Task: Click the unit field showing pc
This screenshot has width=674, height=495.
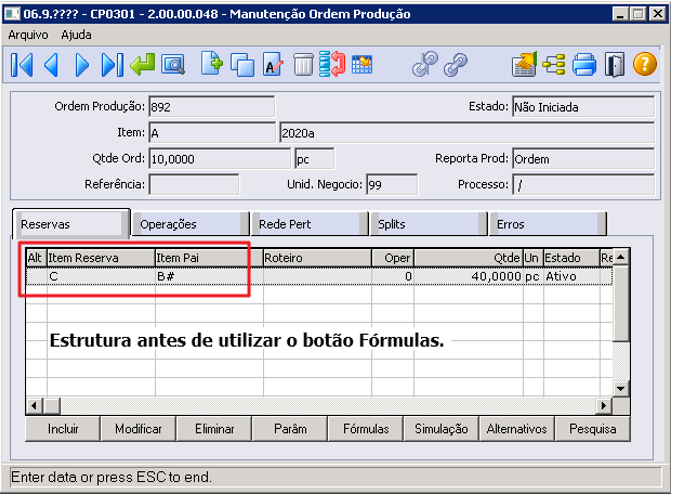Action: 314,159
